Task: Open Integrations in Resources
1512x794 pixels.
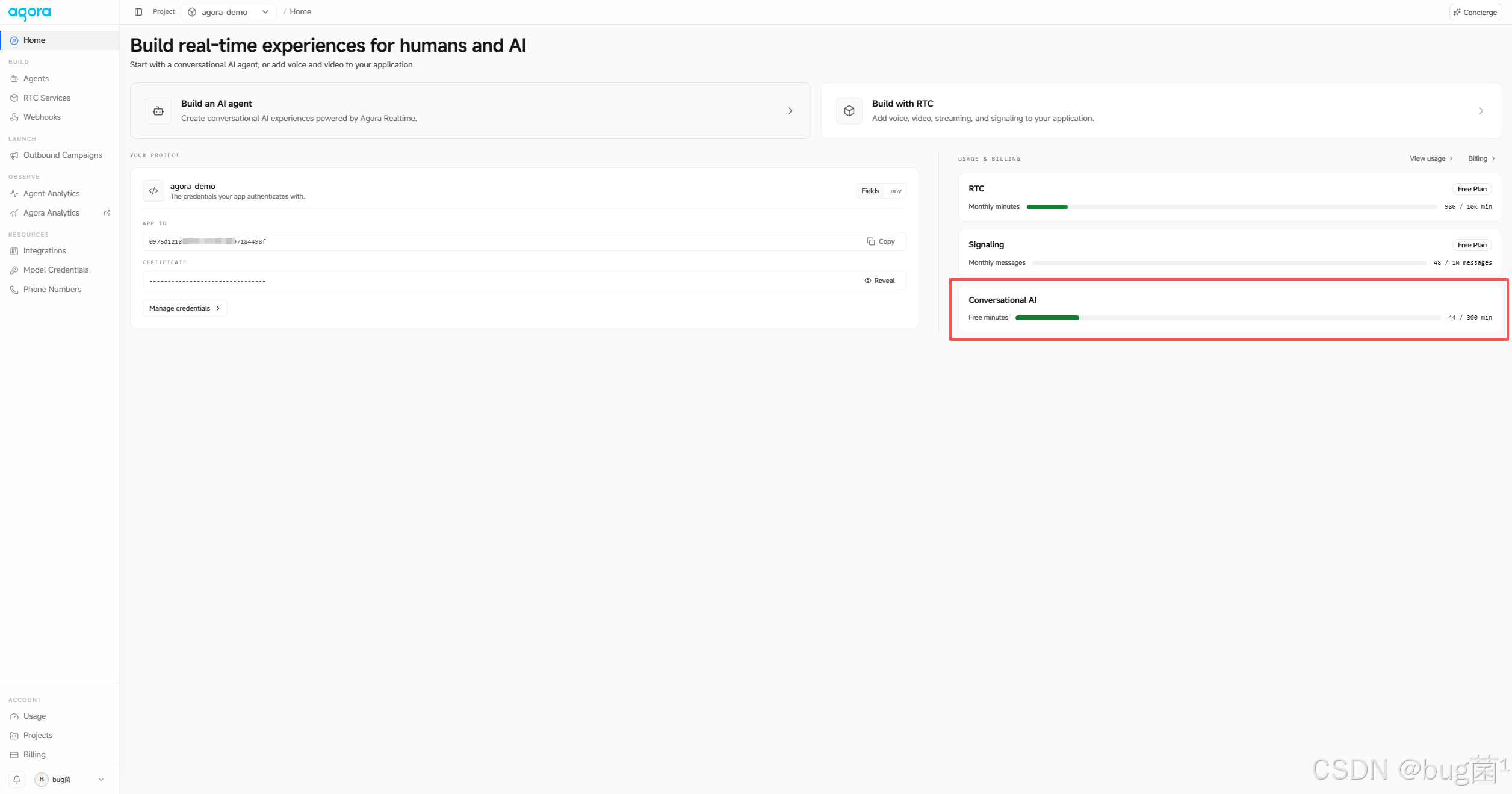Action: tap(60, 251)
